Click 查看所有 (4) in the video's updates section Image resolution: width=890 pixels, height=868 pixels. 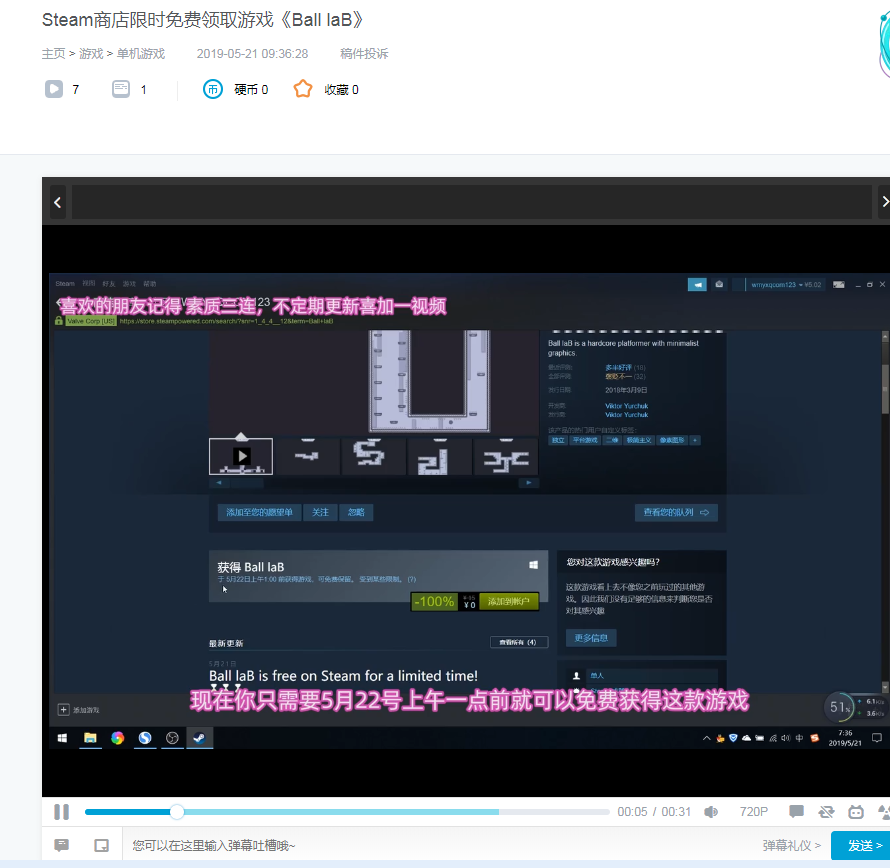pyautogui.click(x=519, y=642)
